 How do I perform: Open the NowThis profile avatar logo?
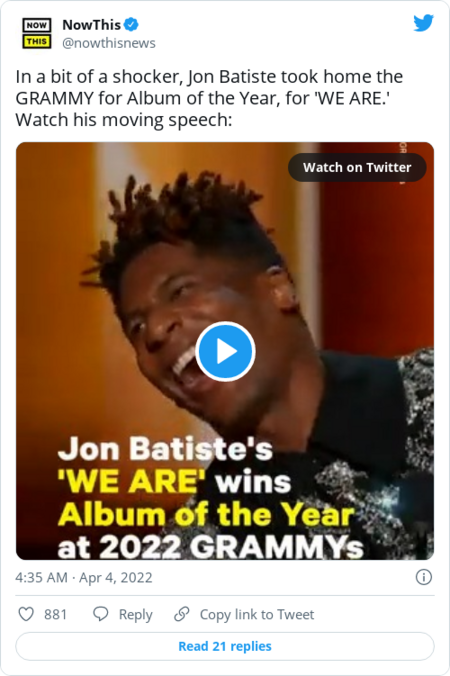(37, 33)
